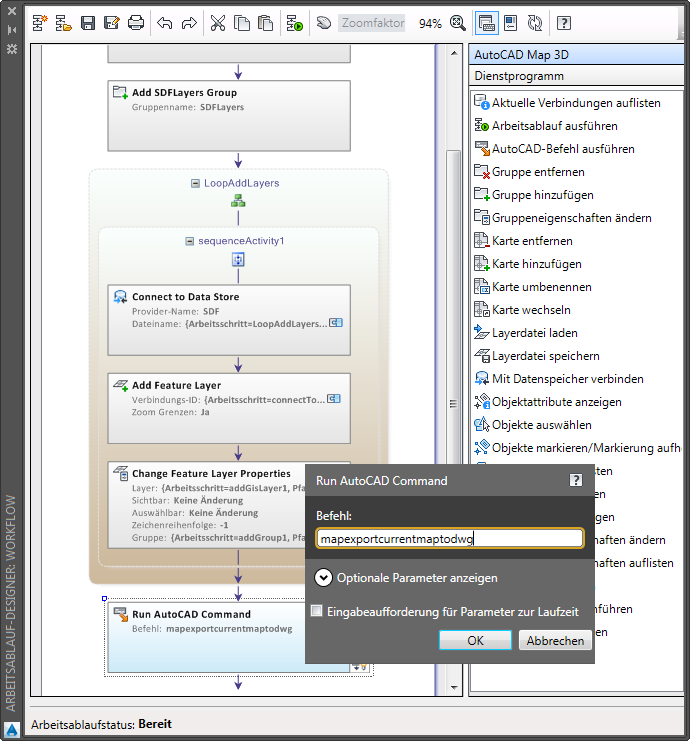Select AutoCAD-Befehl ausführen activity
This screenshot has width=690, height=741.
pos(554,149)
